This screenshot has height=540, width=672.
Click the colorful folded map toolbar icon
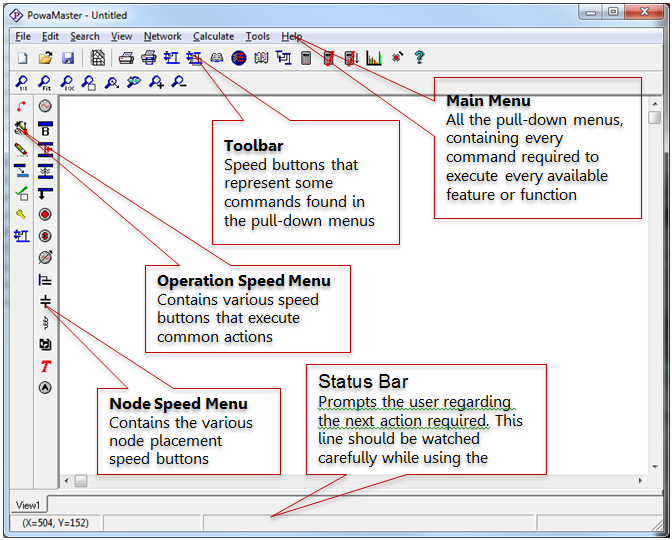261,57
